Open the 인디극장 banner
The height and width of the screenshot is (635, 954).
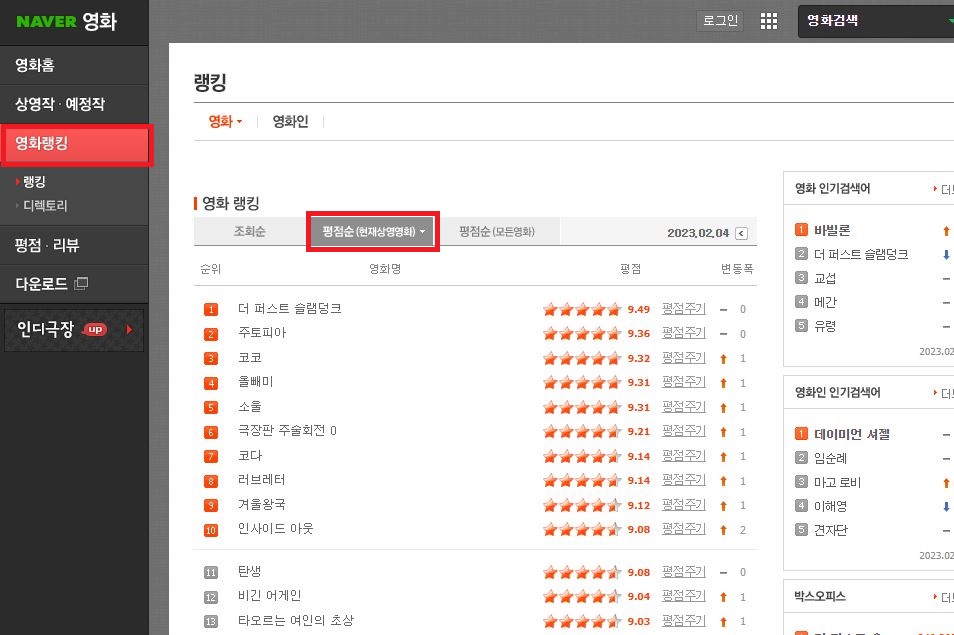click(x=74, y=330)
